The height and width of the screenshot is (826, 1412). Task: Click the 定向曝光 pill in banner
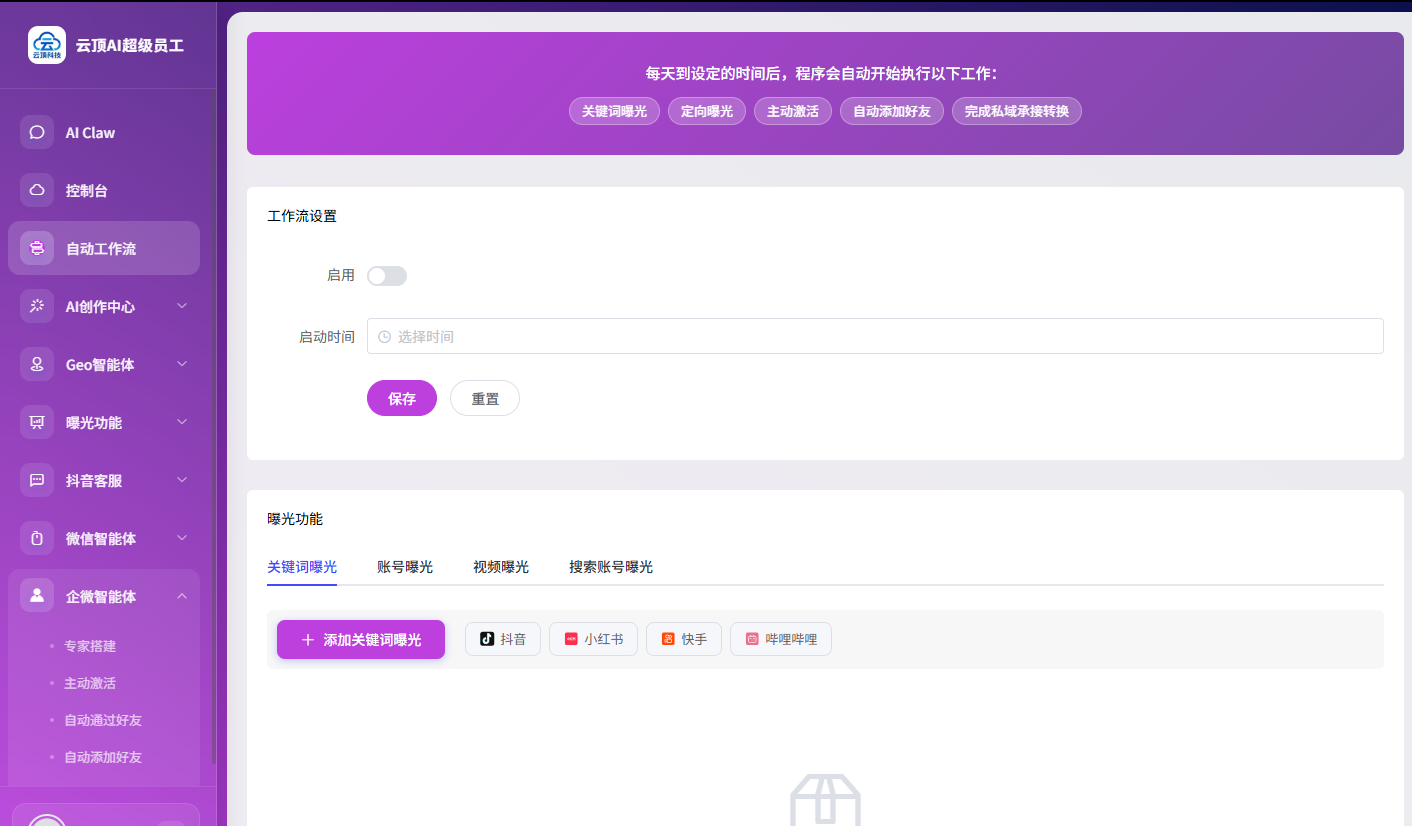[707, 111]
